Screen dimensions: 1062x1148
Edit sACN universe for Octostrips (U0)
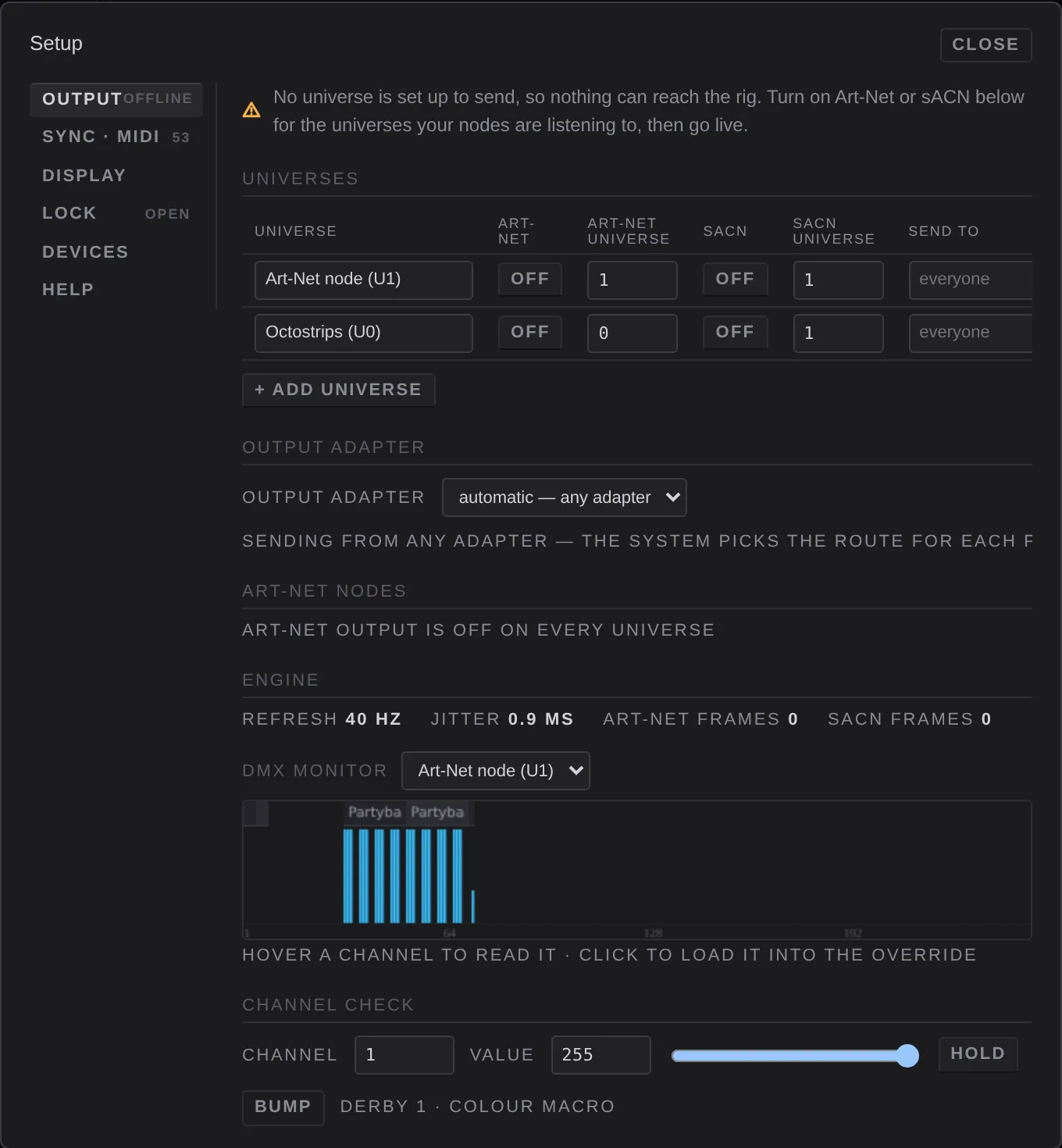tap(839, 333)
